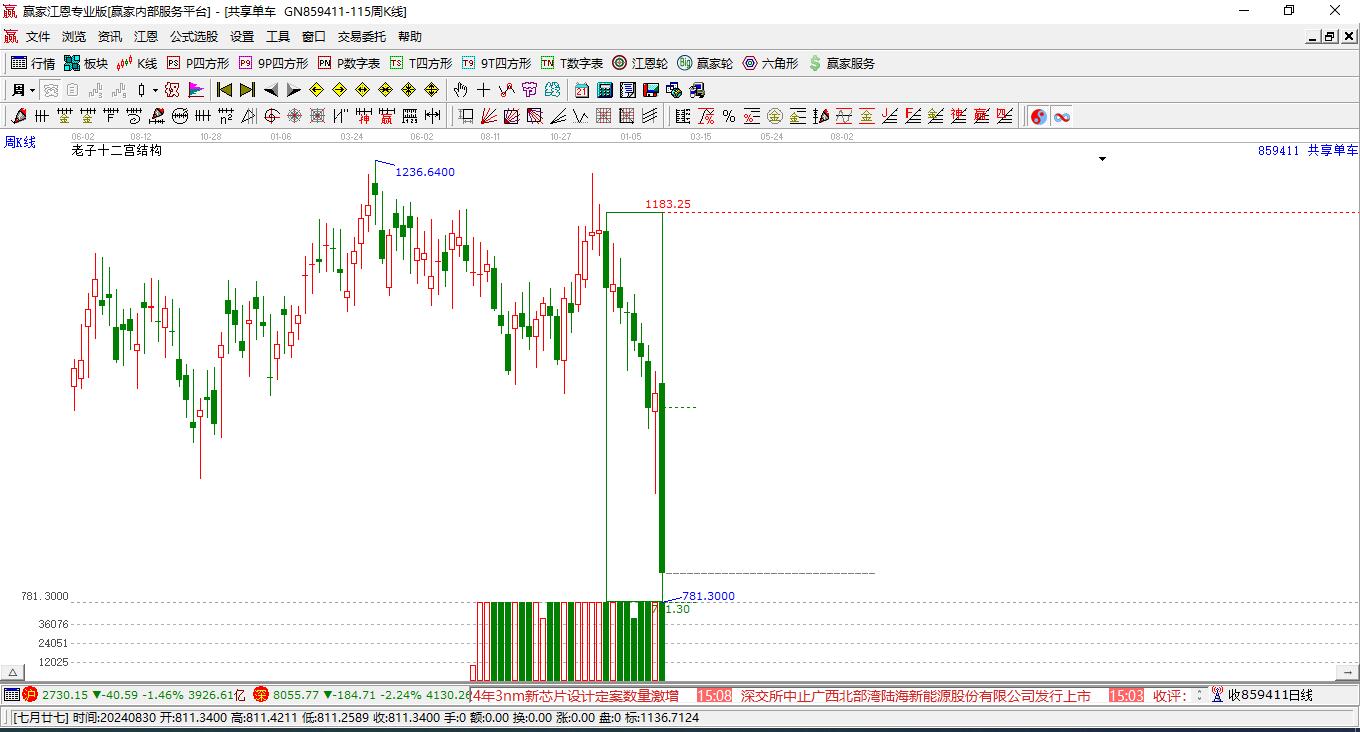Click the 1183.25 red price label
1360x732 pixels.
[667, 204]
